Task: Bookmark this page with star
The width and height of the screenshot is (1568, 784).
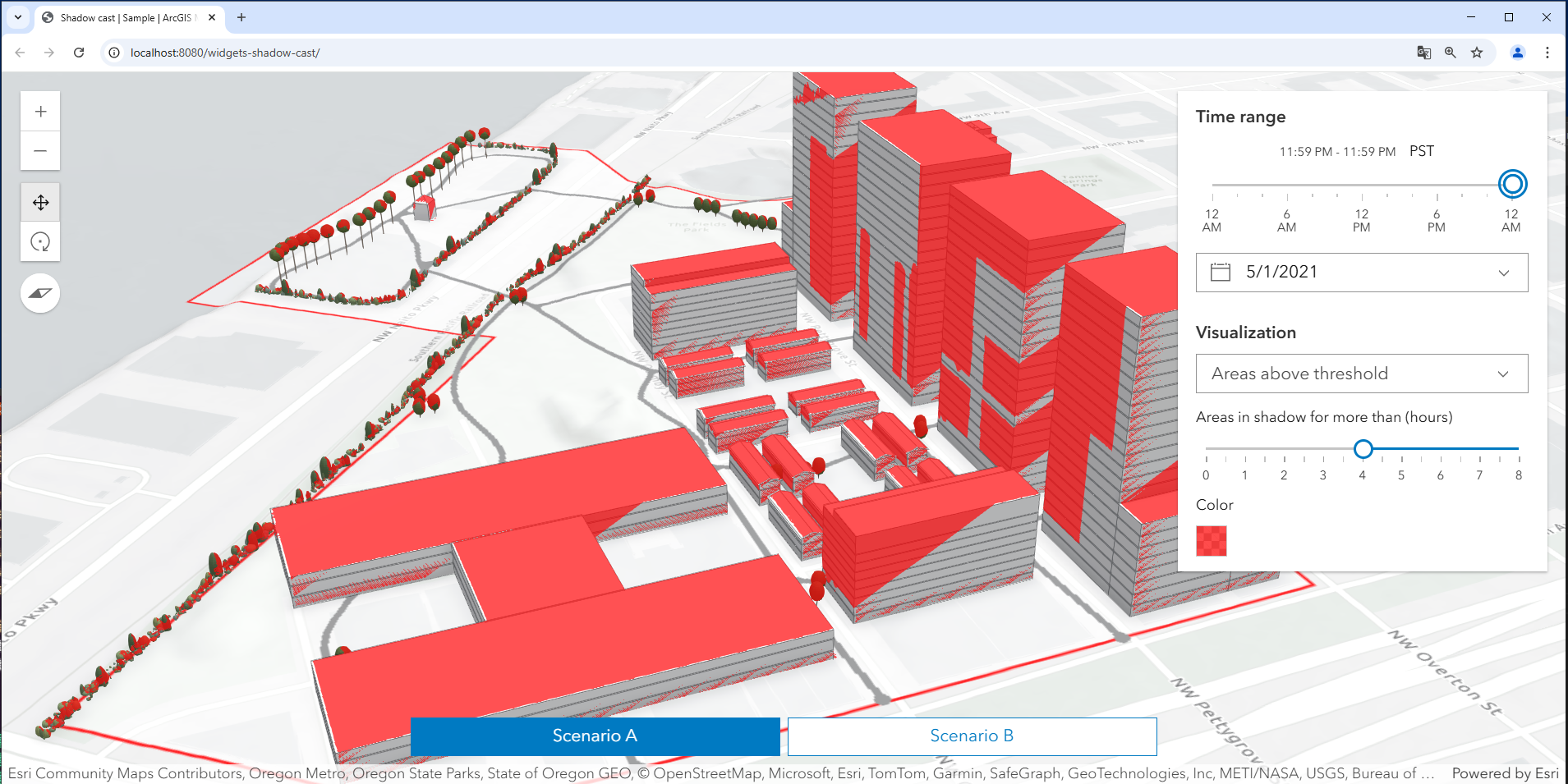Action: tap(1477, 53)
